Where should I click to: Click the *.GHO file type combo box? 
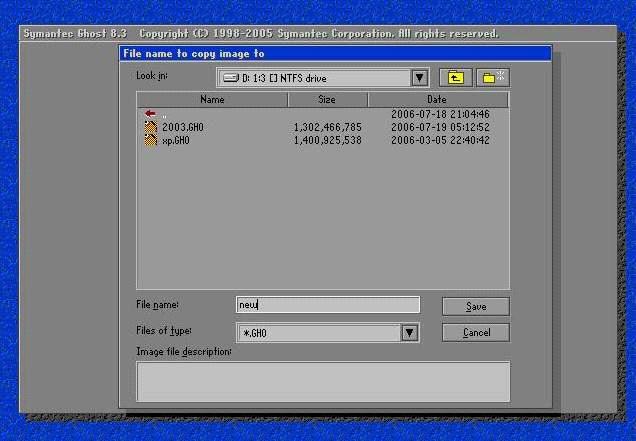click(318, 333)
